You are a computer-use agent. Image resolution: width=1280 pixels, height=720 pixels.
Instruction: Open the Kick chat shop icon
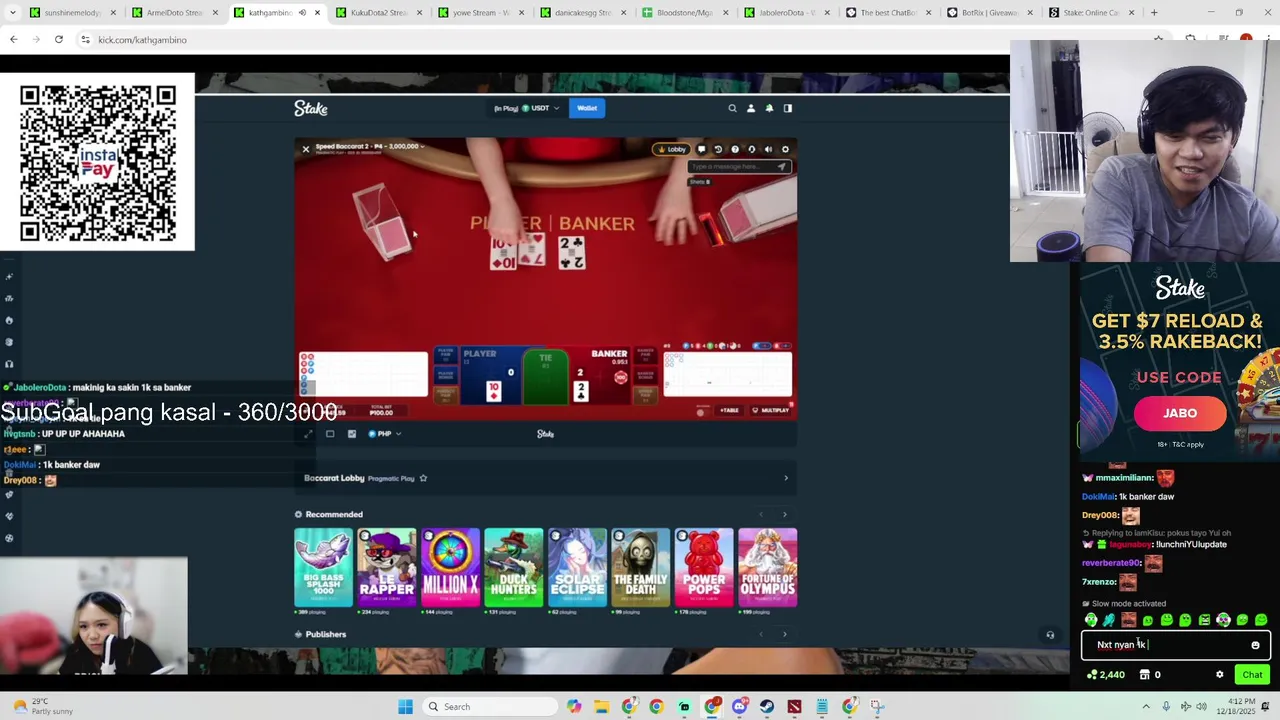click(x=1145, y=675)
